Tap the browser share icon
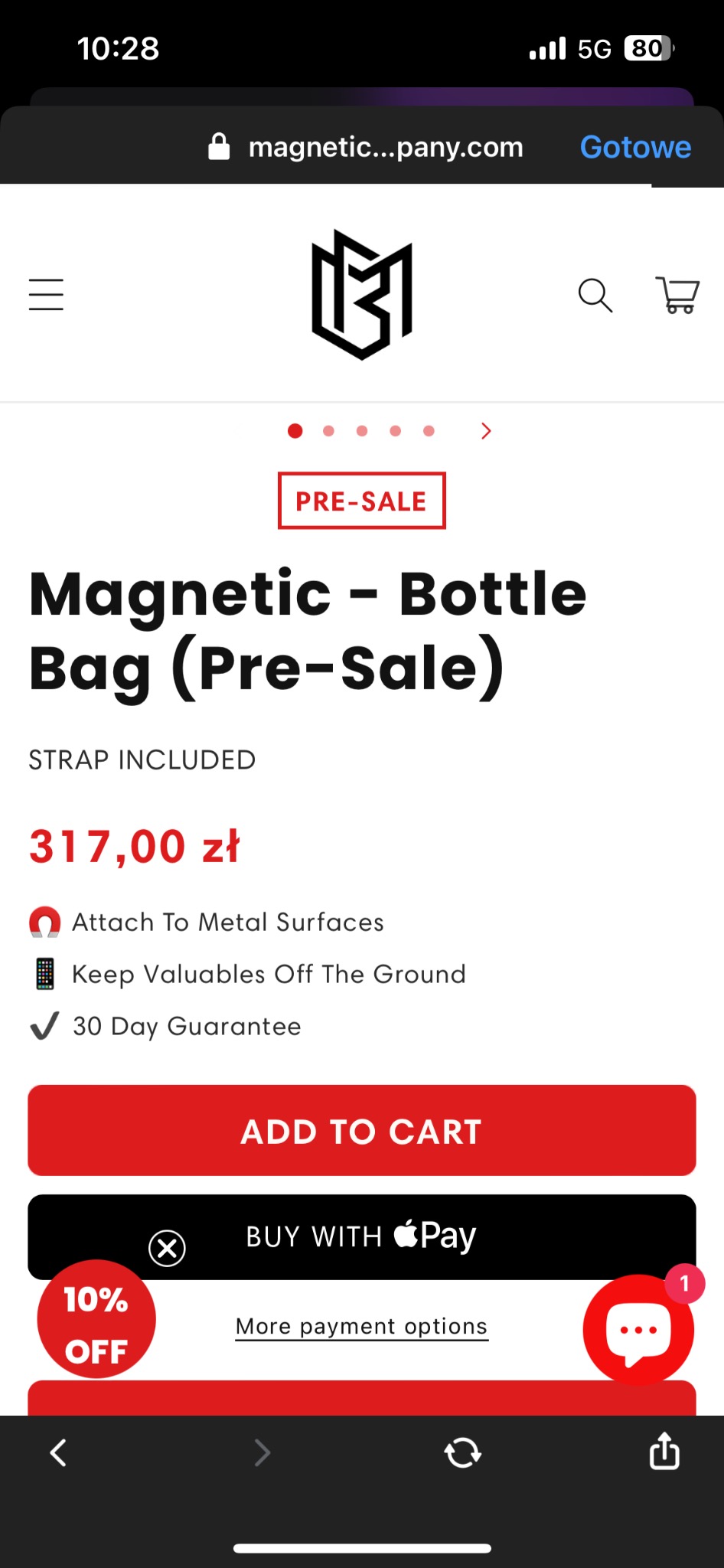Image resolution: width=724 pixels, height=1568 pixels. [x=664, y=1452]
